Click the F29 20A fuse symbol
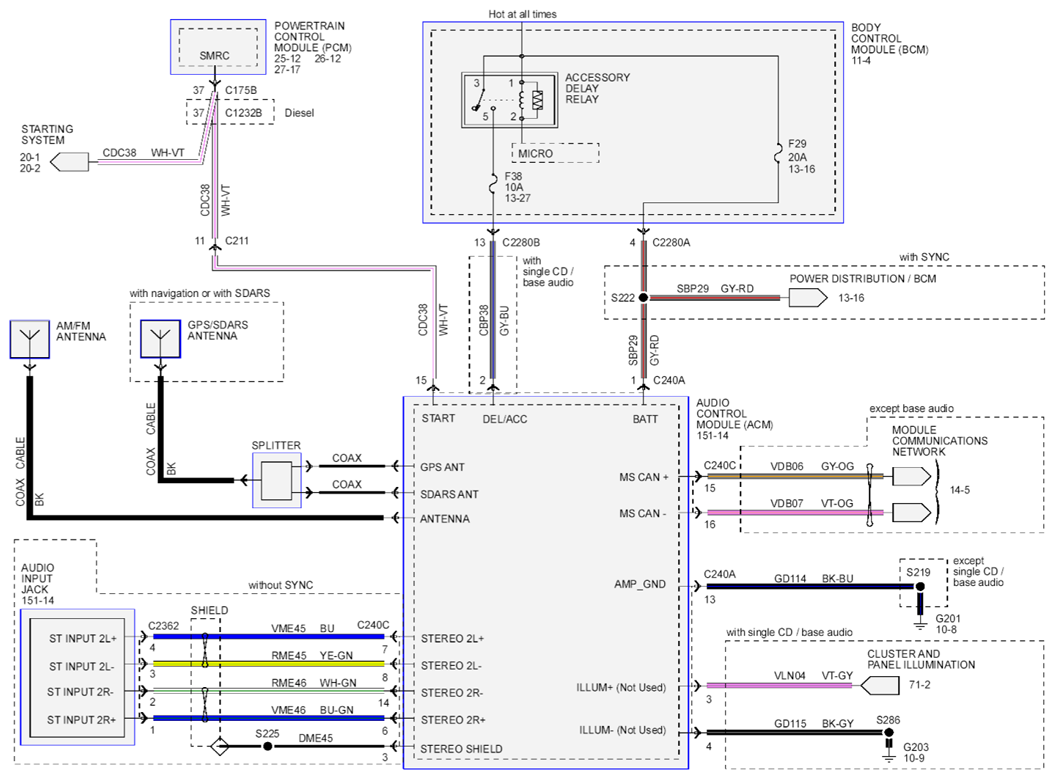Viewport: 1055px width, 779px height. [x=778, y=154]
